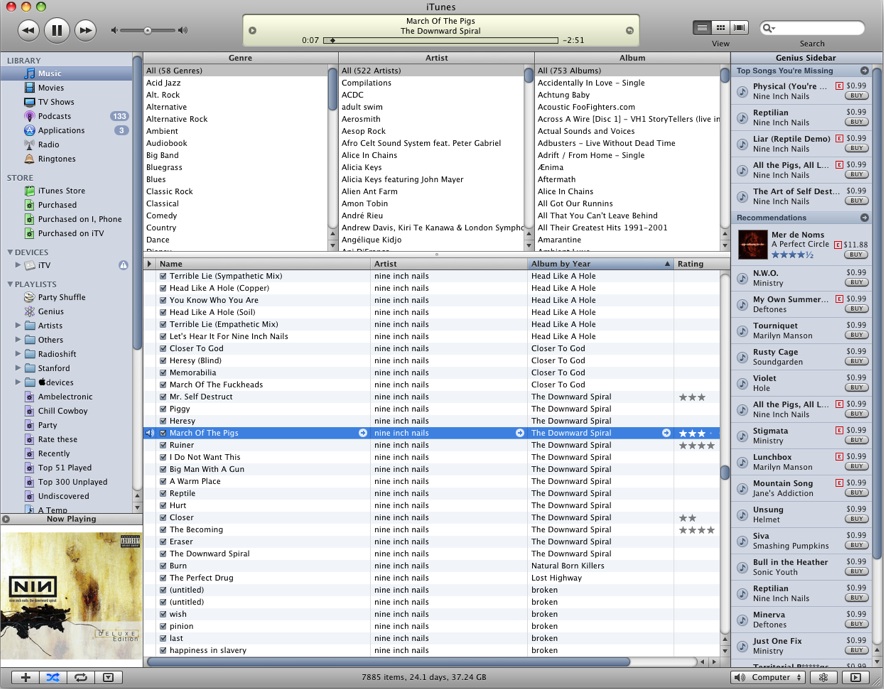Select Achtung Baby in Album column

click(563, 95)
